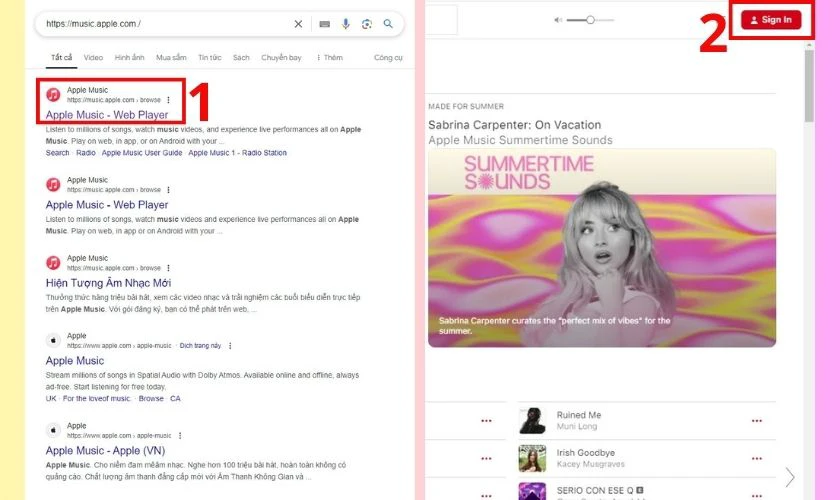The width and height of the screenshot is (840, 500).
Task: Open the Apple Music result from apple.com
Action: pos(74,361)
